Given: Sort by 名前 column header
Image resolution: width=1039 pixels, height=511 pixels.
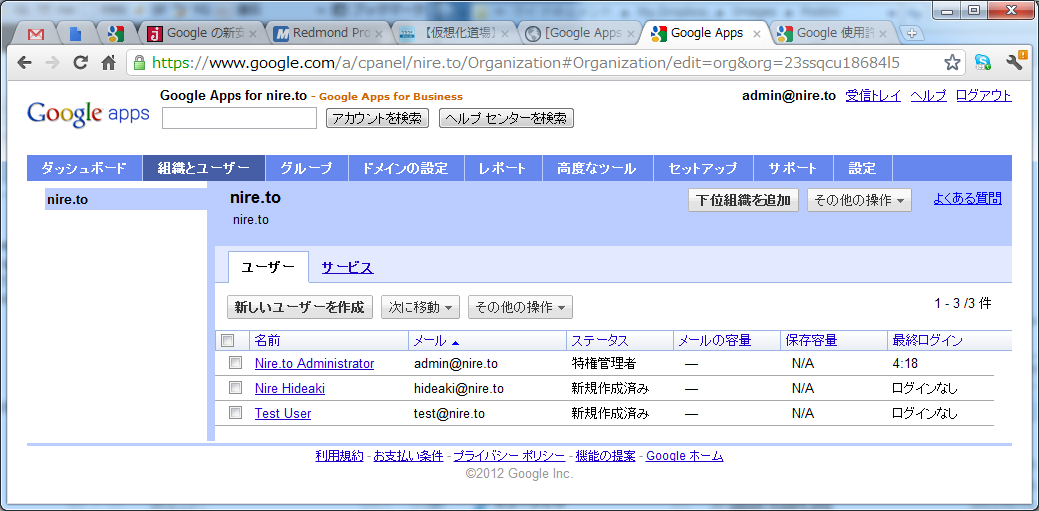Looking at the screenshot, I should tap(268, 341).
